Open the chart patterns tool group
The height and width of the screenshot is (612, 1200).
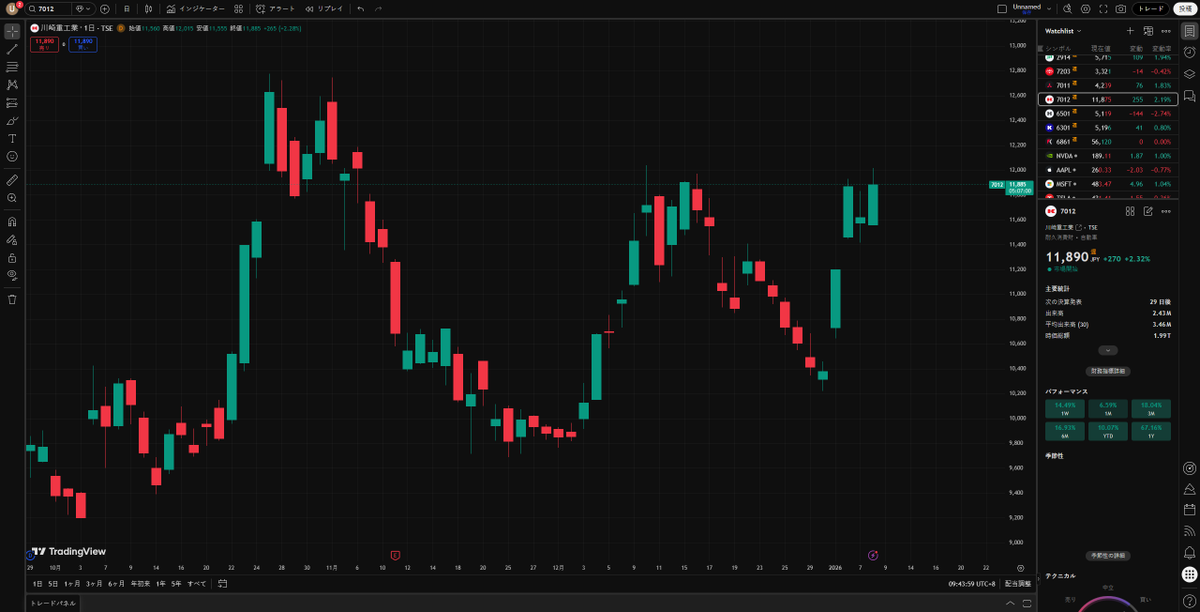(12, 85)
